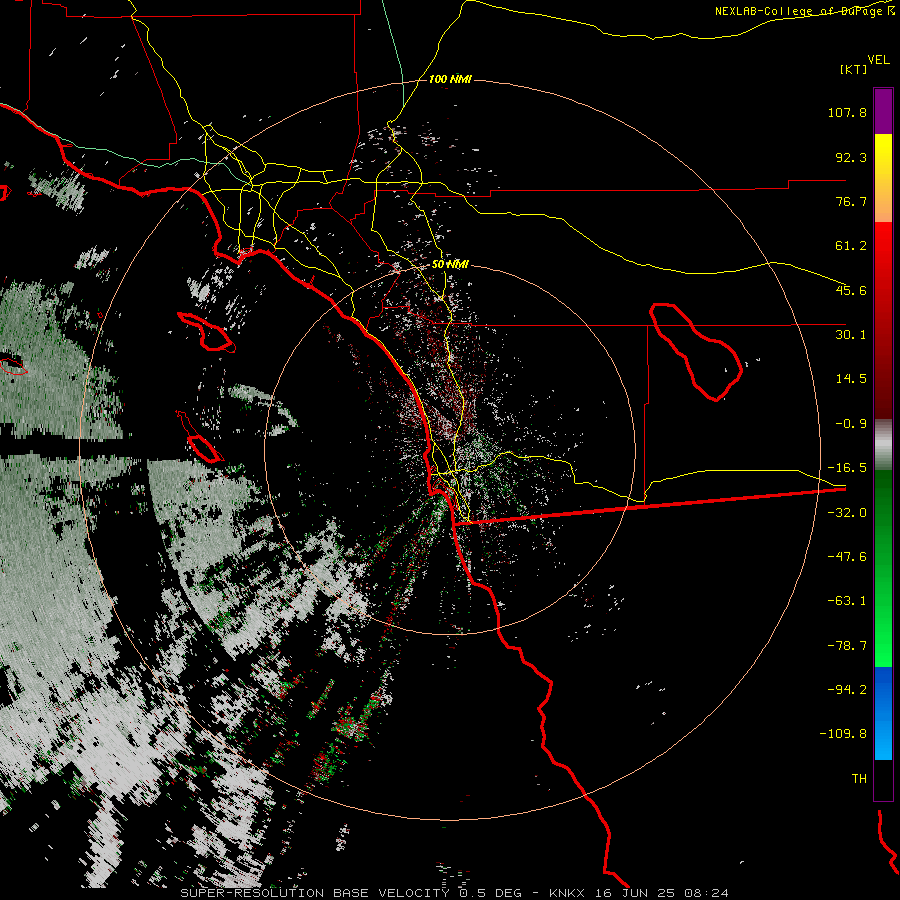
Task: Click the 14.5 velocity scale value
Action: [x=851, y=379]
